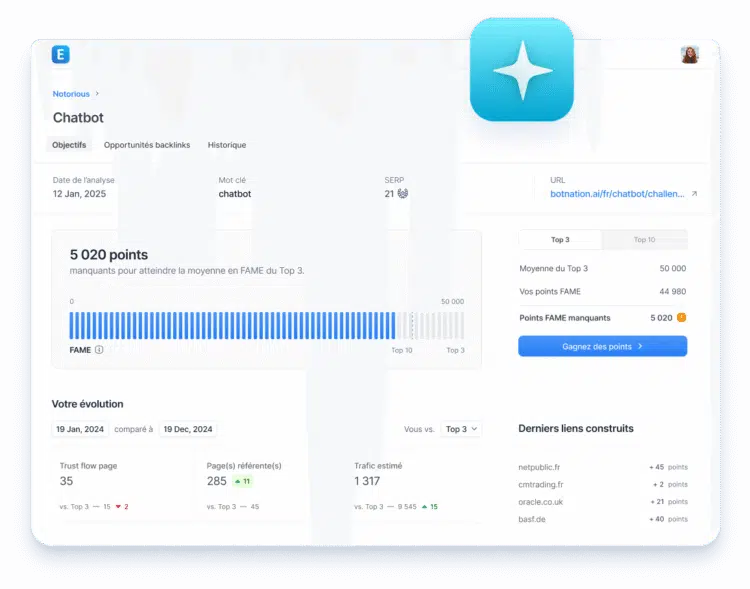This screenshot has width=750, height=589.
Task: Switch to the Top 3 toggle
Action: click(560, 240)
